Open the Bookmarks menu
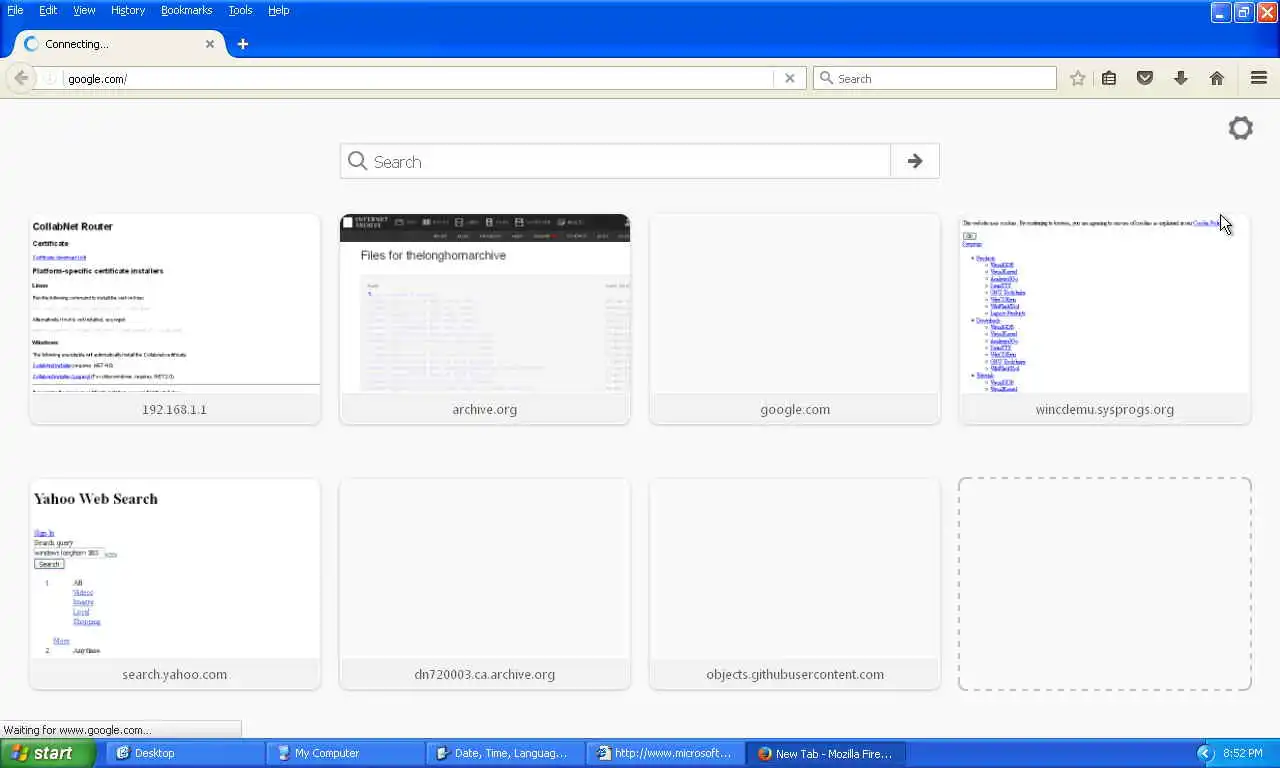Viewport: 1280px width, 768px height. click(x=186, y=10)
